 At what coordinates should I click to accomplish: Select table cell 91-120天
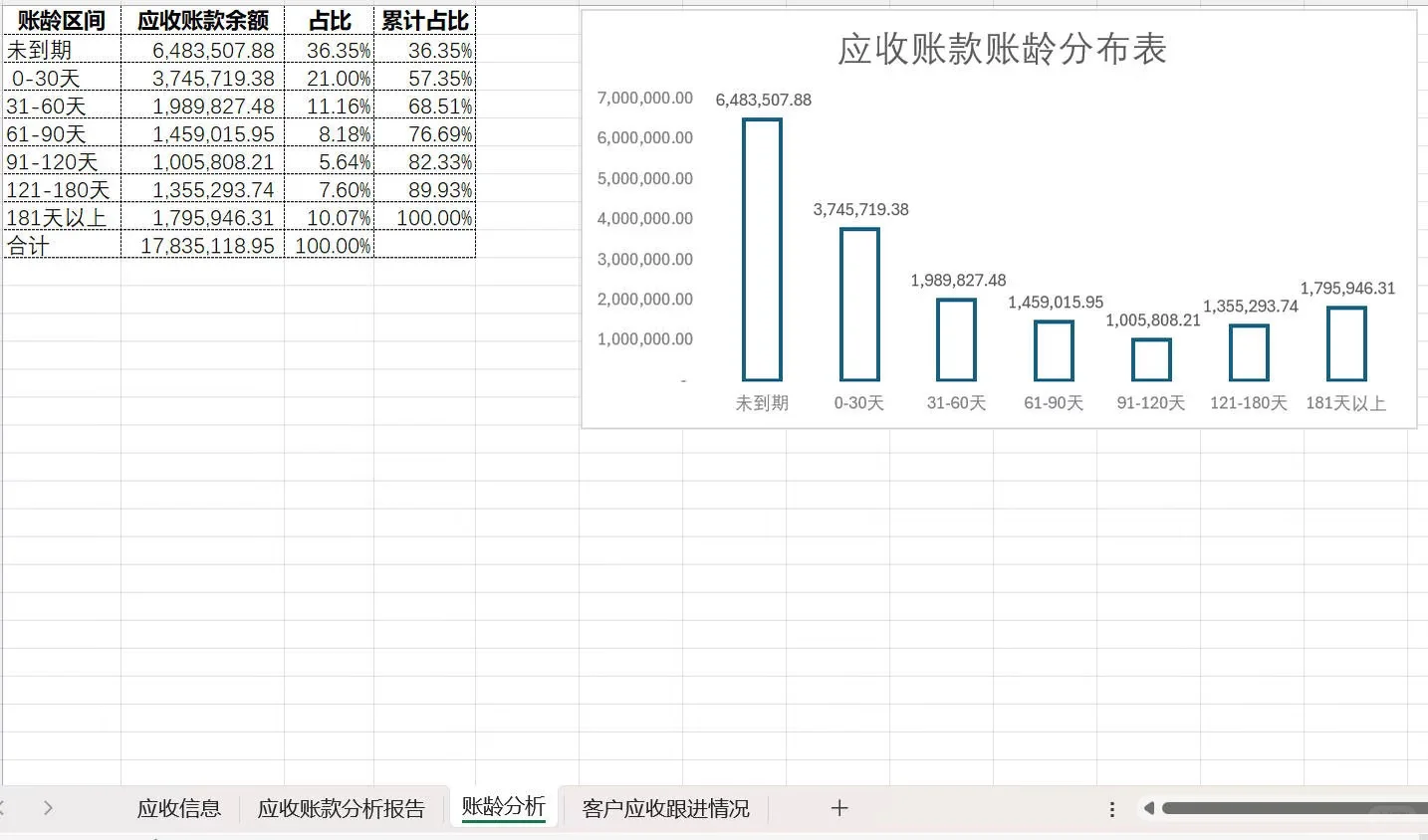(x=62, y=161)
